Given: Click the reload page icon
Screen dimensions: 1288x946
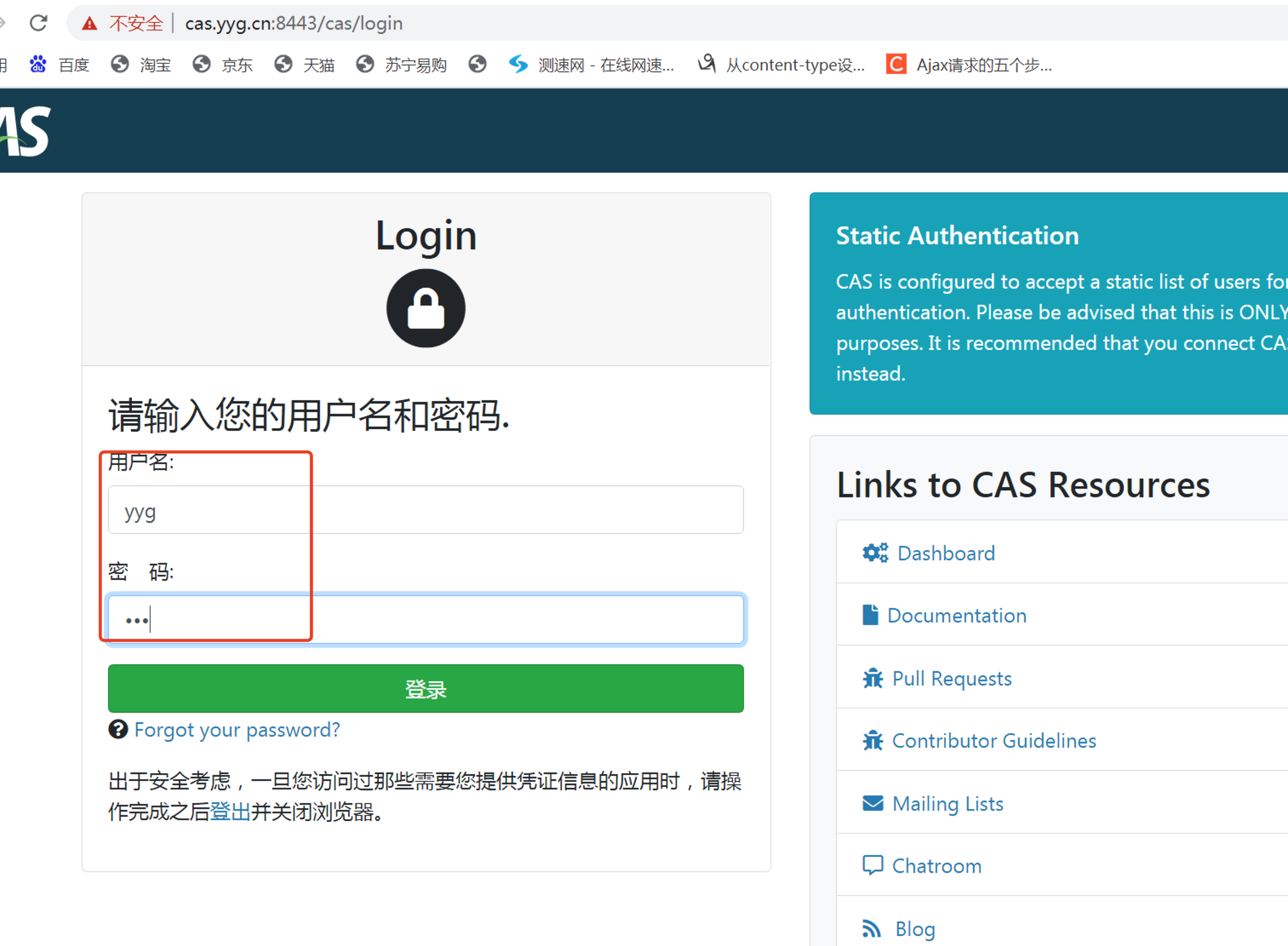Looking at the screenshot, I should point(38,23).
